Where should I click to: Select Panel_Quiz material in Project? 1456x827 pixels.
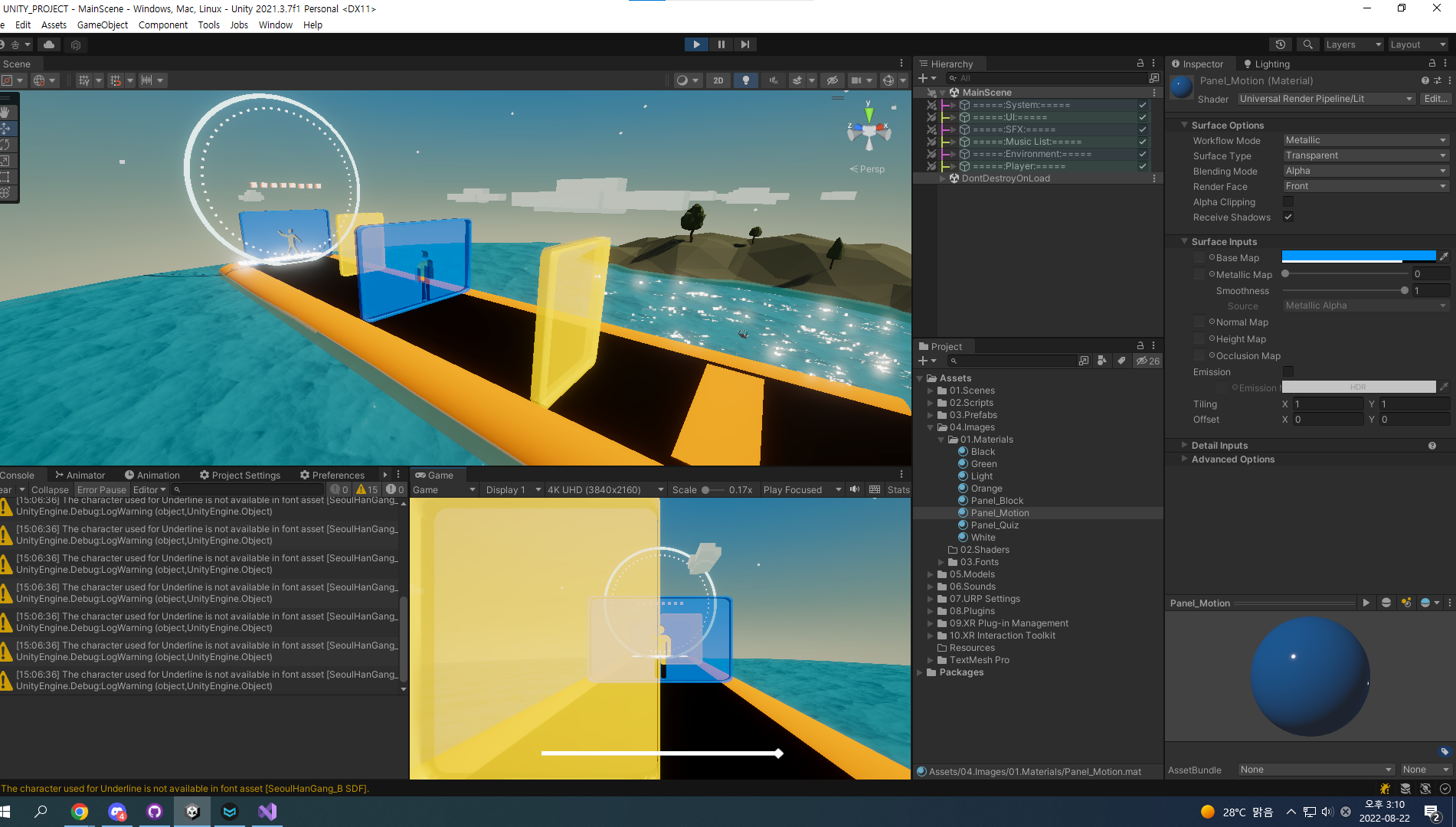pyautogui.click(x=994, y=525)
